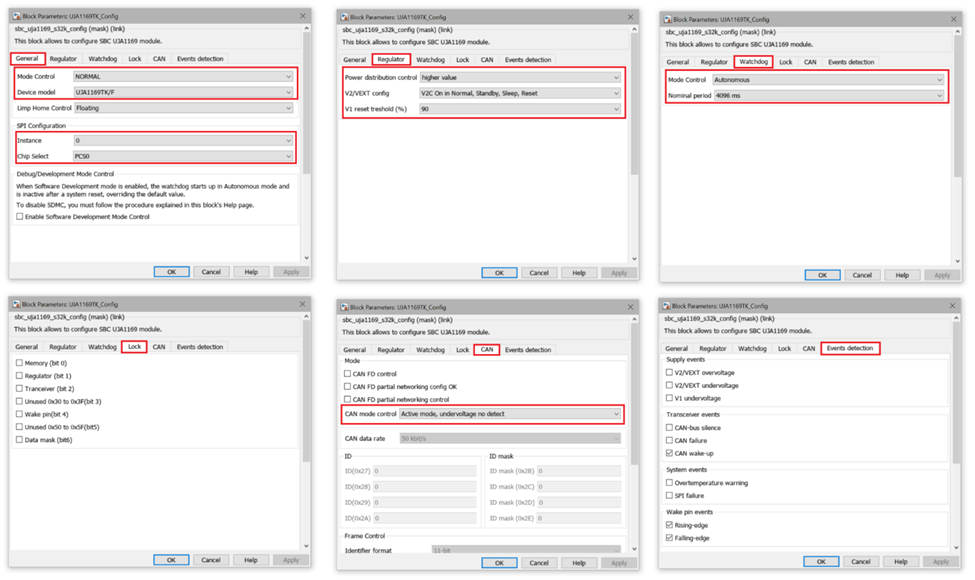
Task: Check the Data mask (bit6) box
Action: point(19,440)
